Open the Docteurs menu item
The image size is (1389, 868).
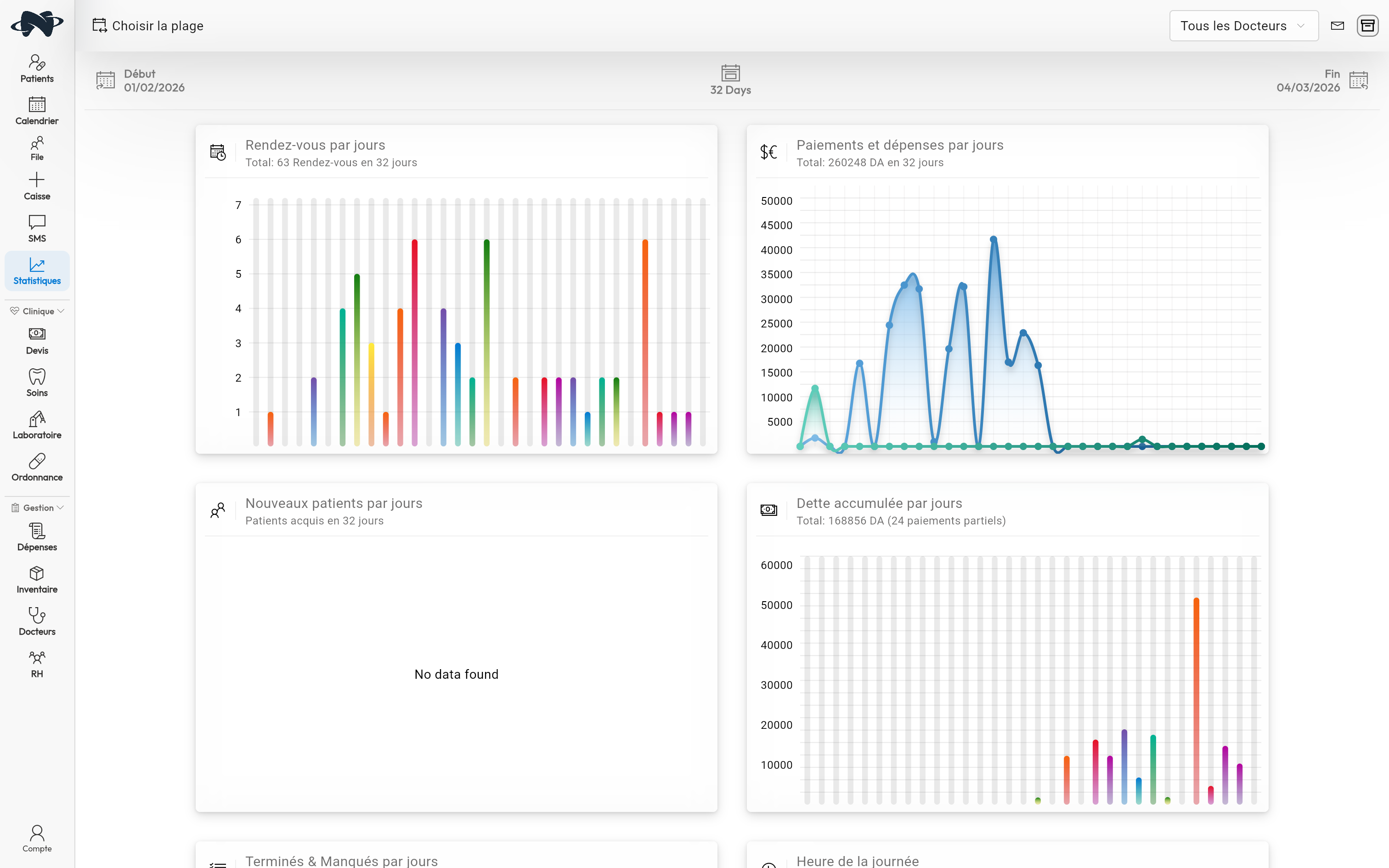click(x=37, y=622)
